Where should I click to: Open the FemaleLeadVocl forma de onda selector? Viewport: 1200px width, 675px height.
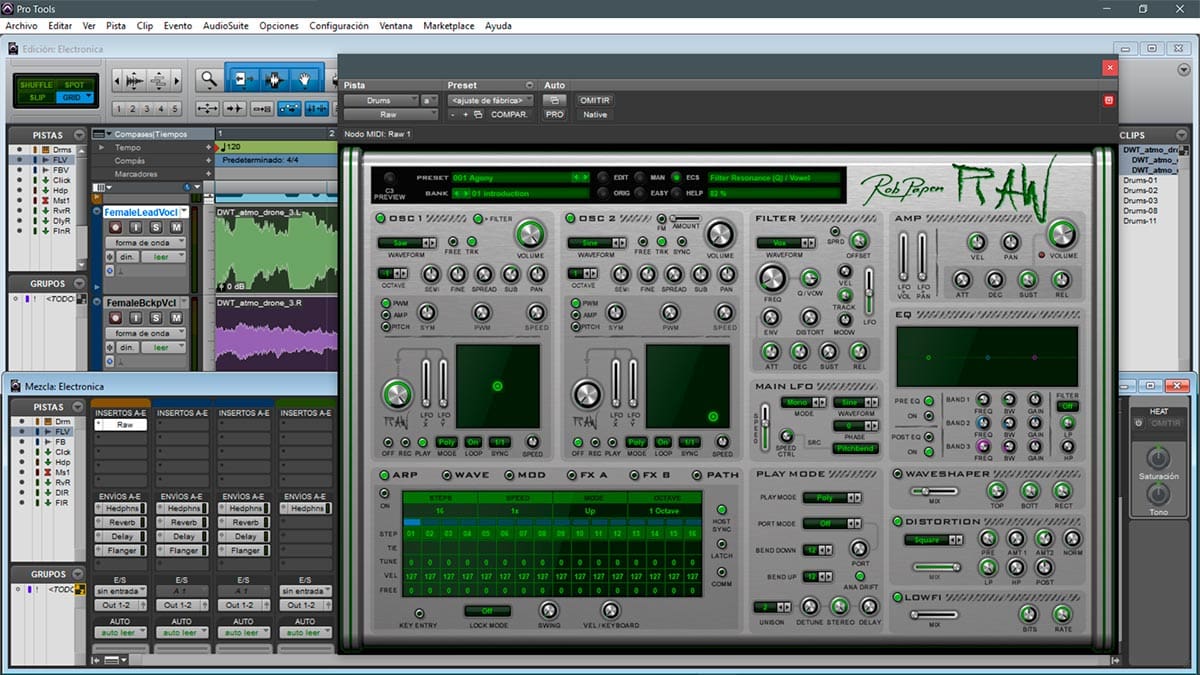(x=145, y=244)
